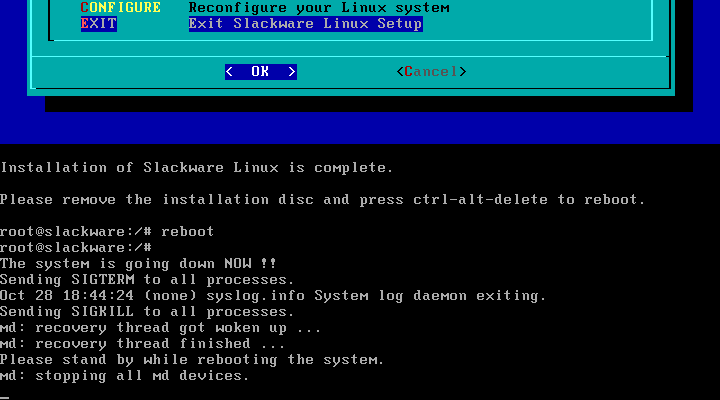
Task: Click 'md: recovery thread got woken up' line
Action: click(160, 328)
